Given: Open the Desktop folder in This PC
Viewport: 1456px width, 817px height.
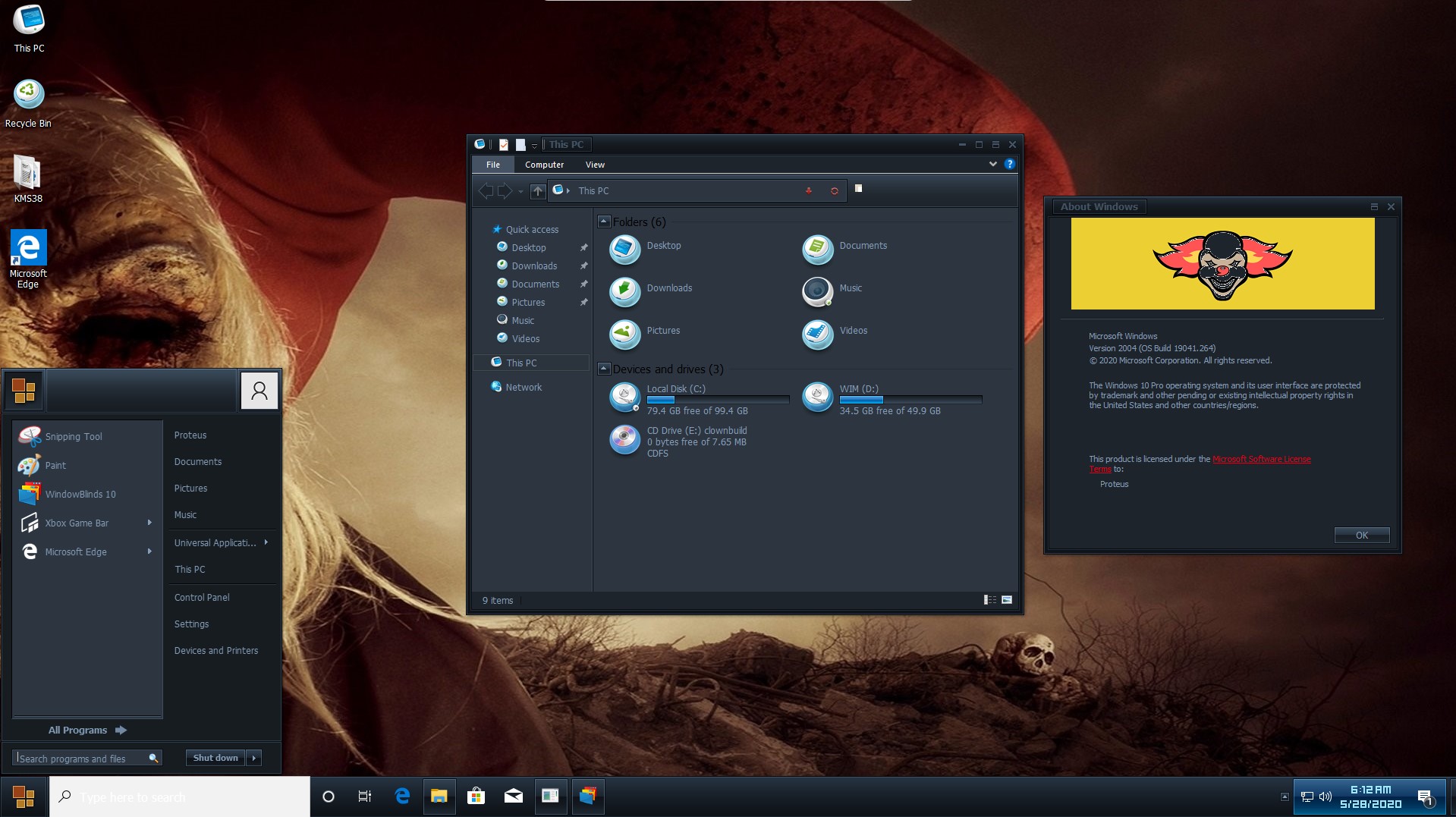Looking at the screenshot, I should click(x=646, y=249).
